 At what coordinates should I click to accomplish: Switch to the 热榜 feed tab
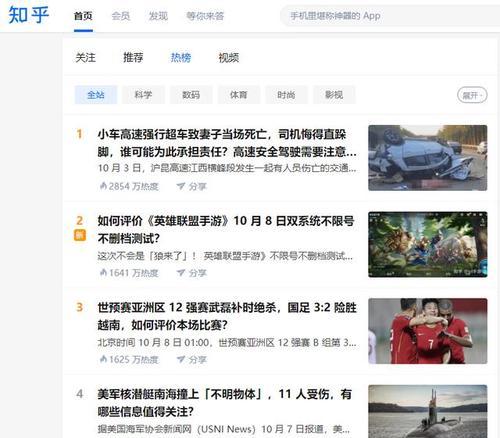point(181,58)
